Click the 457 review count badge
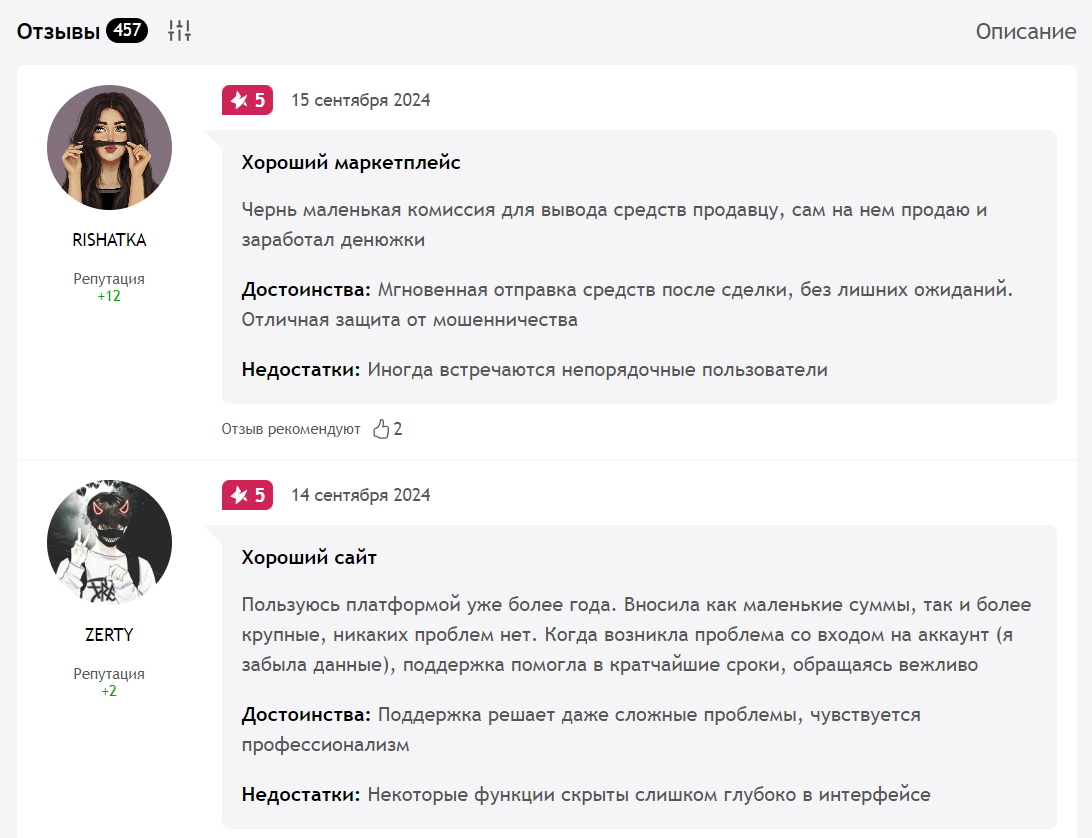This screenshot has width=1092, height=838. click(x=127, y=30)
